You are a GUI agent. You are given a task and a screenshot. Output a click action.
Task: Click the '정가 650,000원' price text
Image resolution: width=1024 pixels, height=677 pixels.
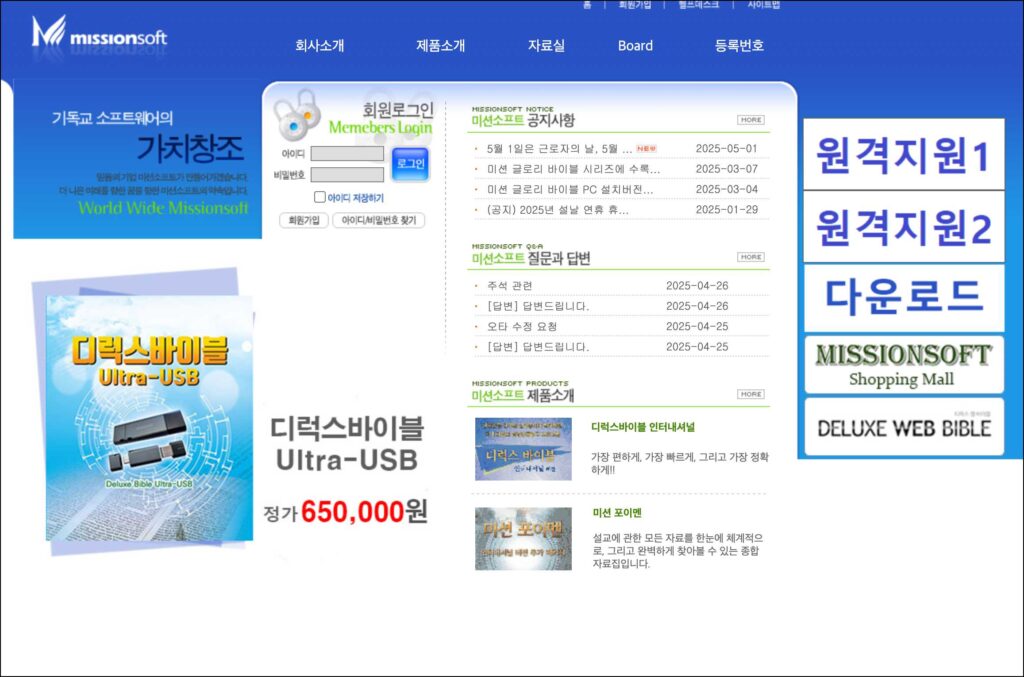[x=345, y=512]
